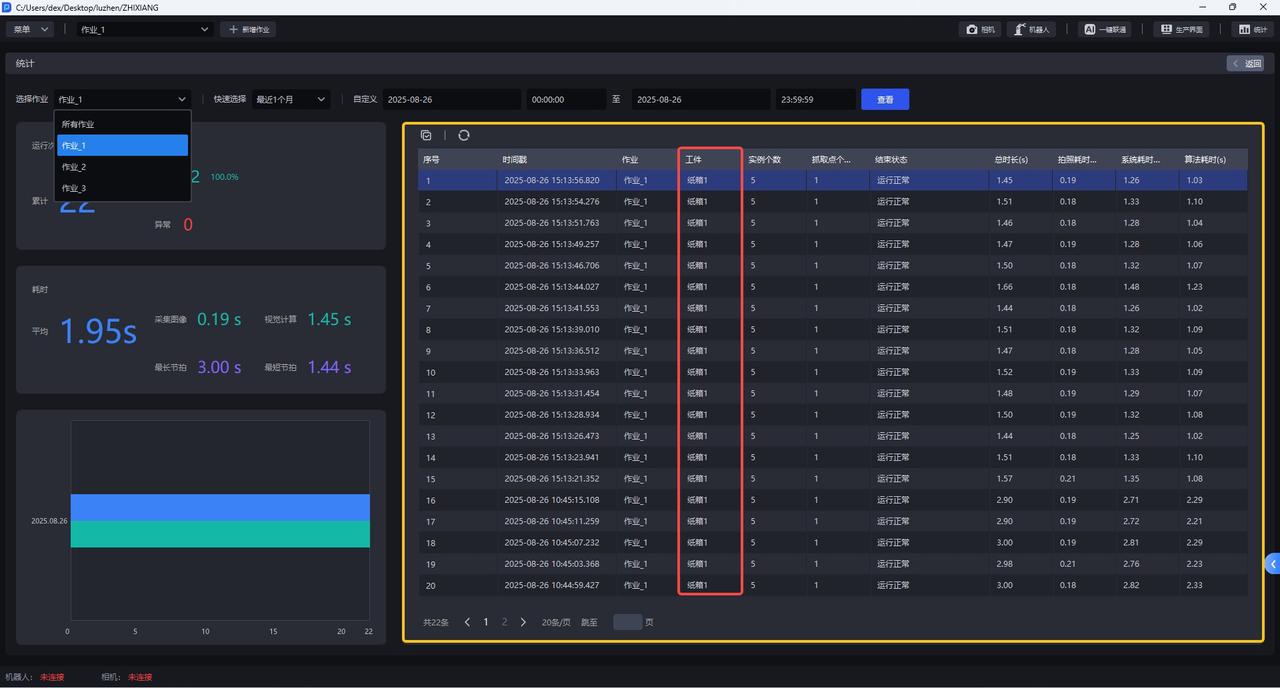Click the 返回 back button
This screenshot has height=688, width=1280.
(x=1247, y=63)
